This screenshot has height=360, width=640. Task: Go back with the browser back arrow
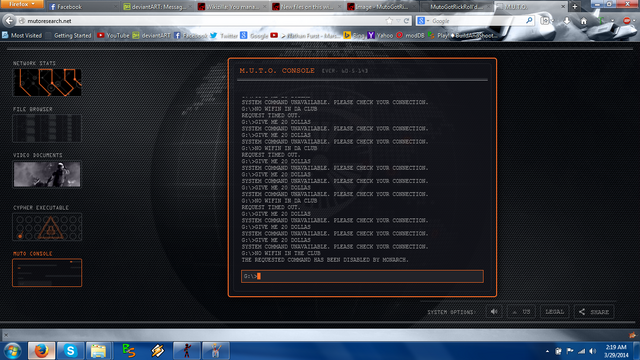pos(9,20)
